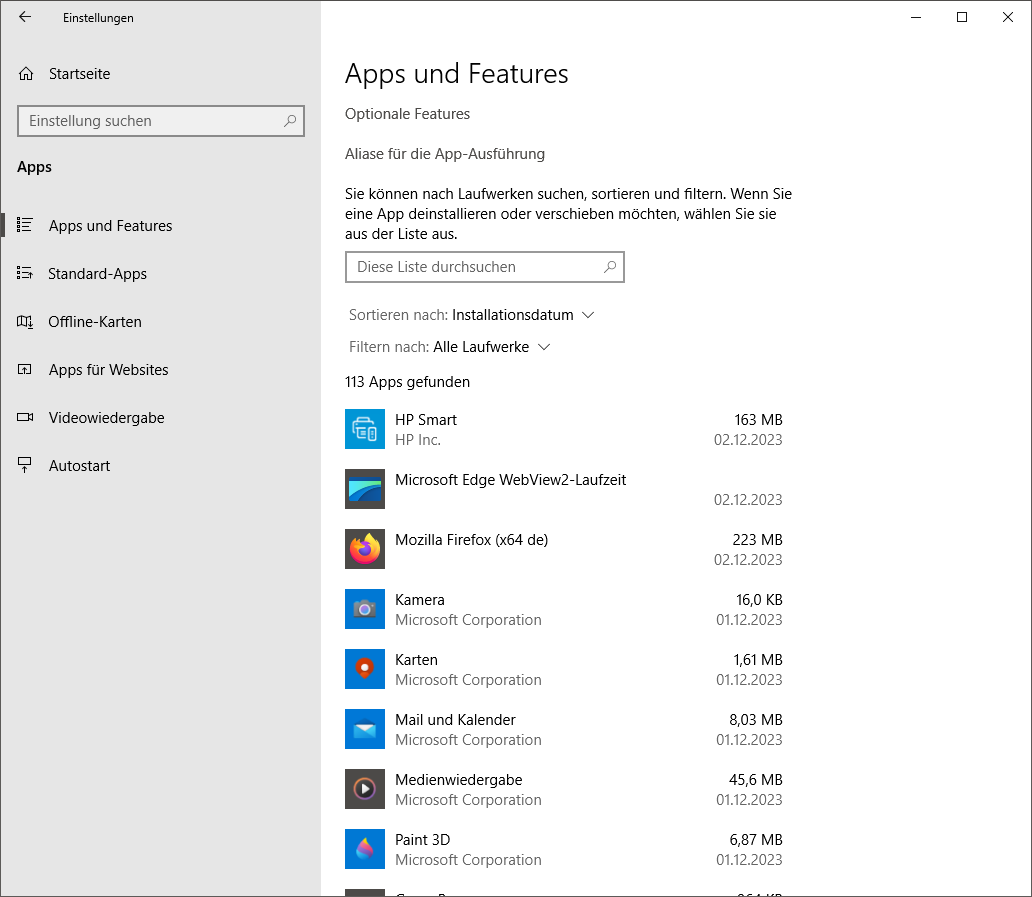Screen dimensions: 1032x897
Task: Select Kamera entry name
Action: coord(420,600)
